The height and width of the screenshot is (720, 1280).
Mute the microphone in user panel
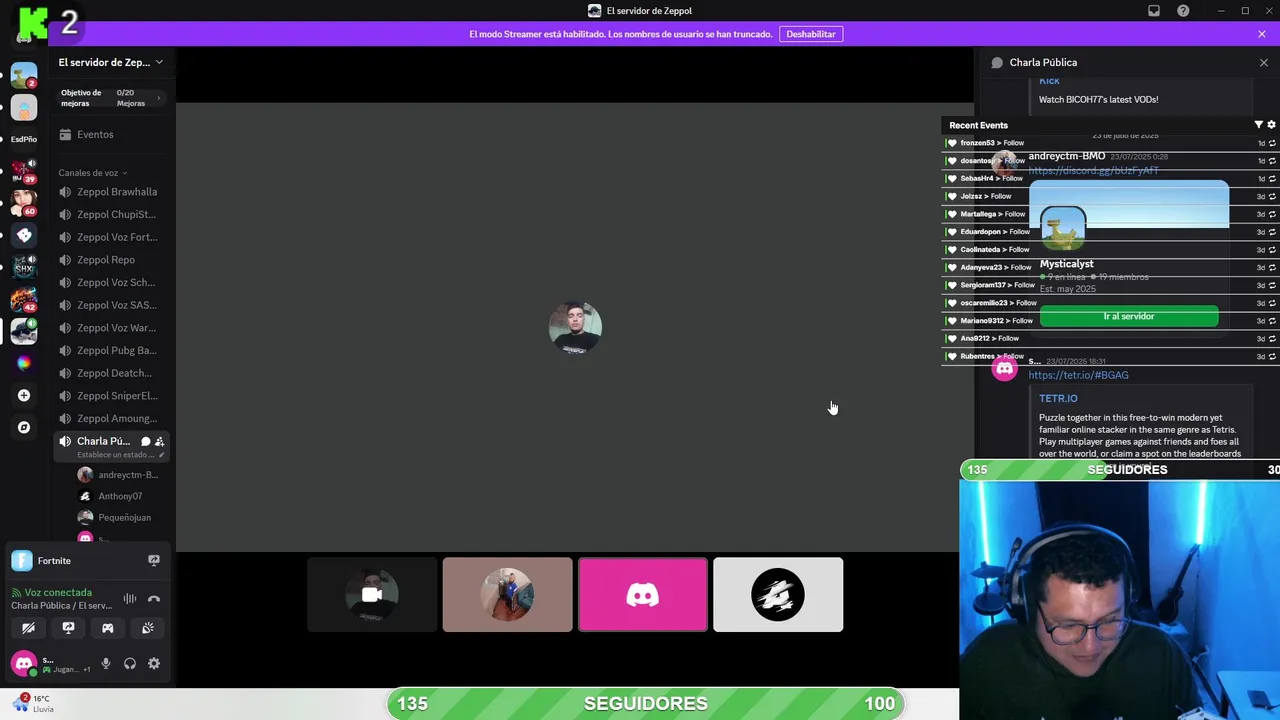pyautogui.click(x=106, y=664)
